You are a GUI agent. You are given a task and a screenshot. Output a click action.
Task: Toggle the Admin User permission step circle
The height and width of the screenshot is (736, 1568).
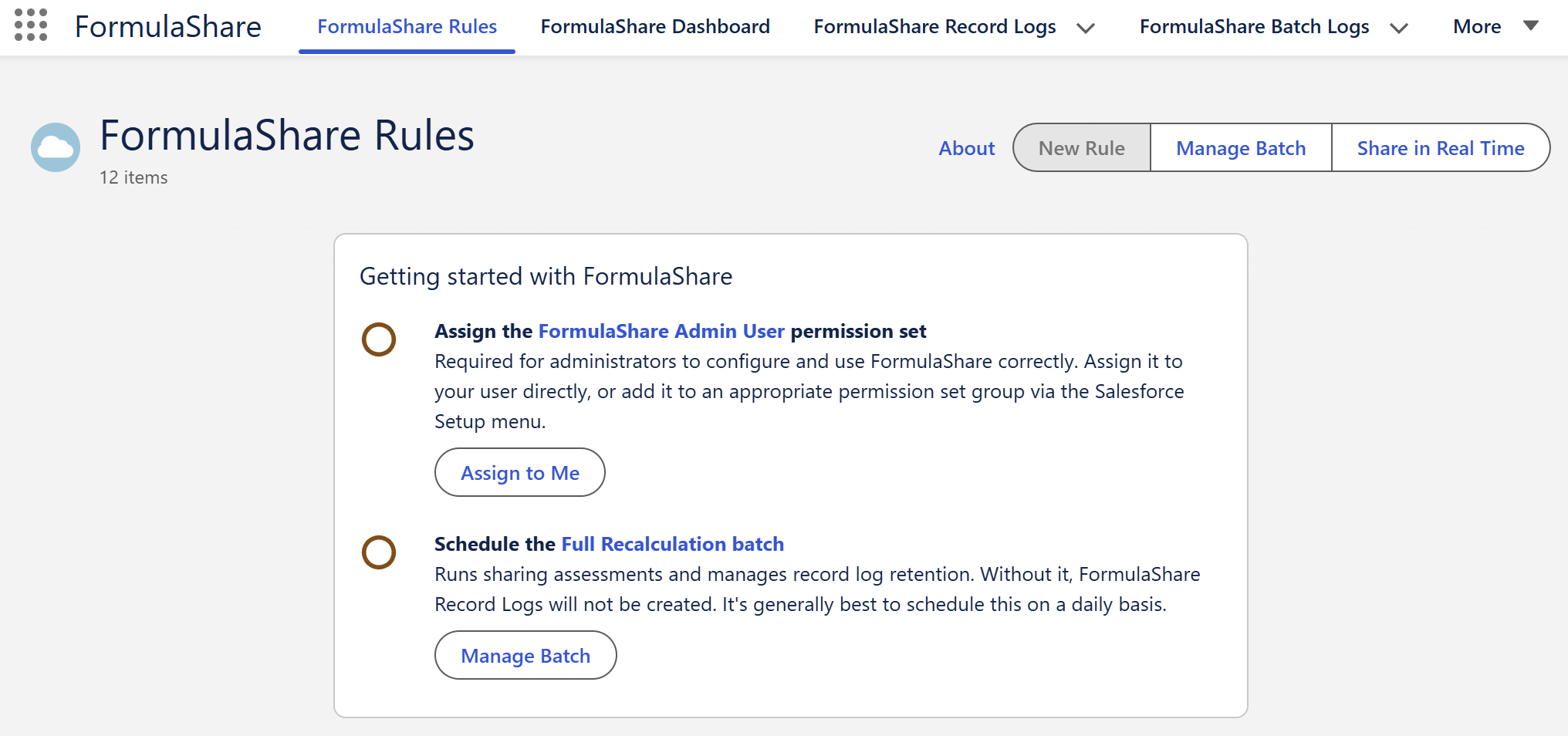(x=379, y=339)
